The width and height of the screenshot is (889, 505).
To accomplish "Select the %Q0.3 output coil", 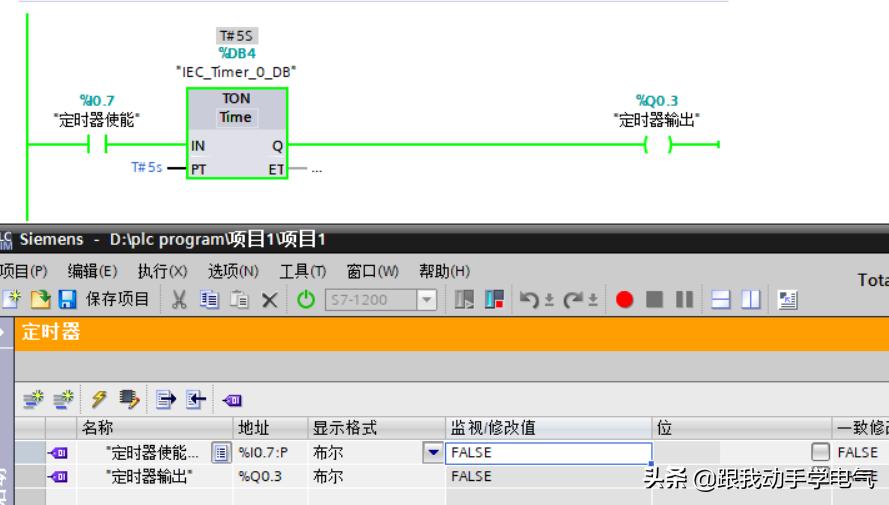I will 658,144.
